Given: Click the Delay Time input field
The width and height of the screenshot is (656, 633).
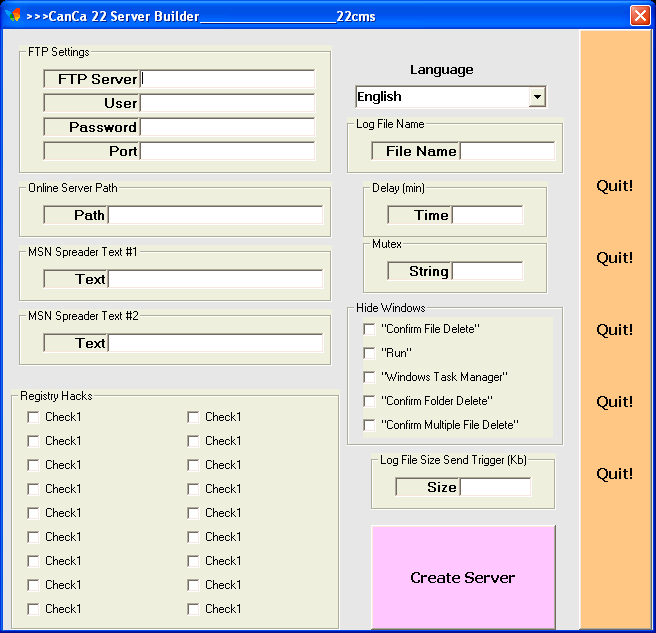Looking at the screenshot, I should [x=488, y=215].
